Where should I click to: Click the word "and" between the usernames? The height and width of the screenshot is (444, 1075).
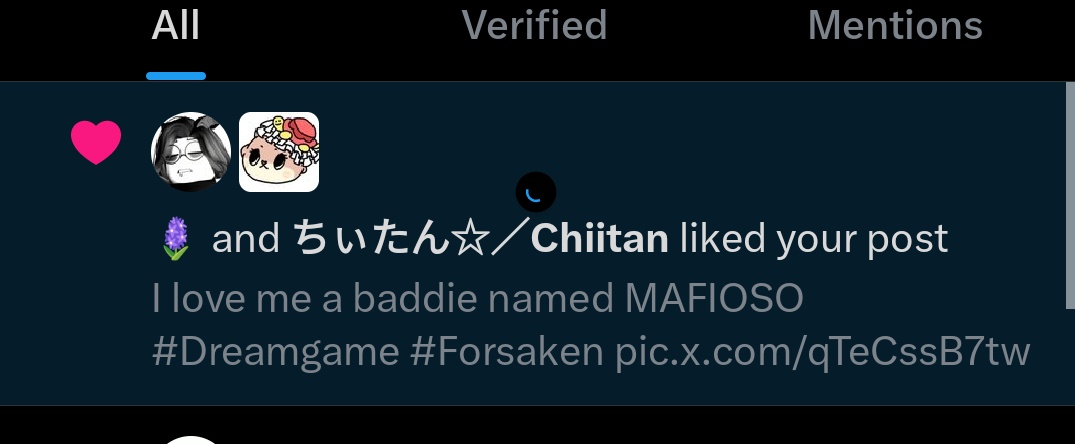pyautogui.click(x=245, y=239)
